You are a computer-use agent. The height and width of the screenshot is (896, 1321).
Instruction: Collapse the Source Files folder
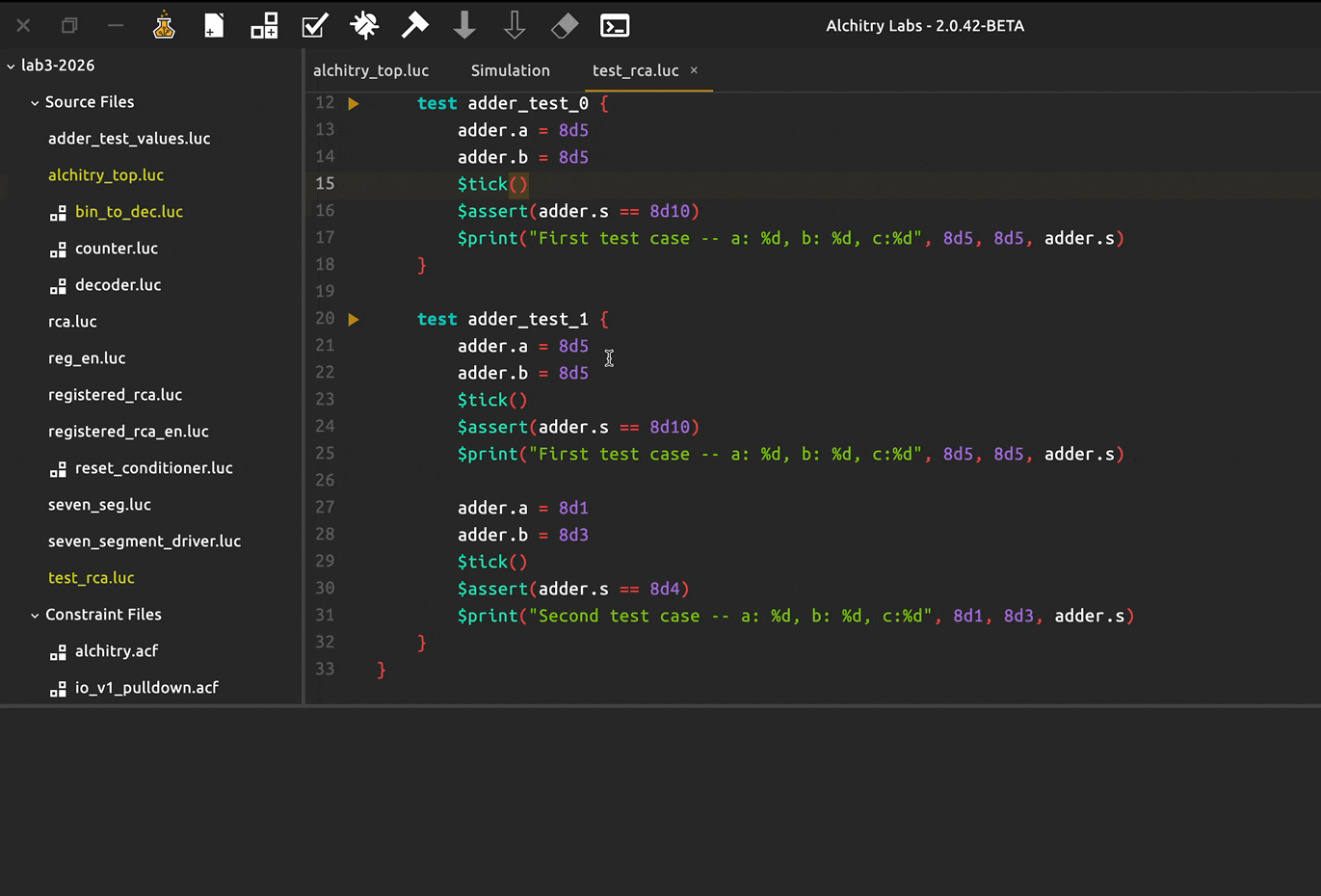pos(35,103)
